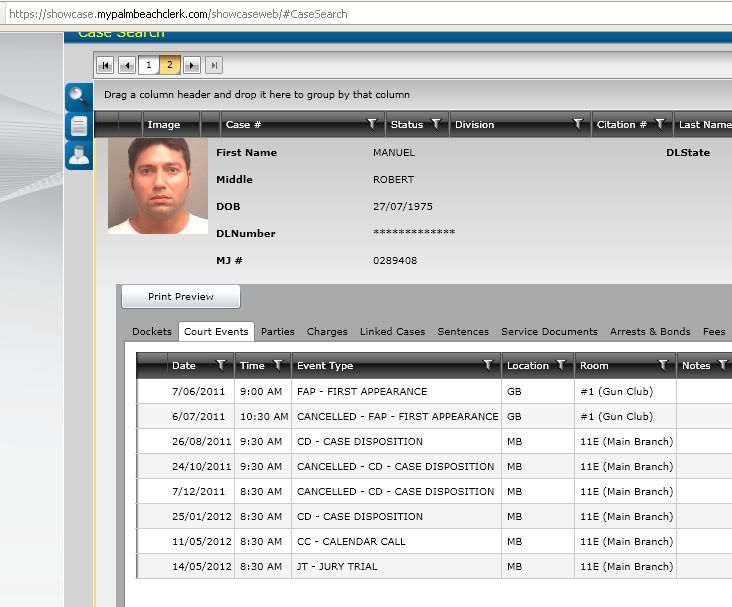Select page 1 in the pager
The image size is (732, 607).
148,65
